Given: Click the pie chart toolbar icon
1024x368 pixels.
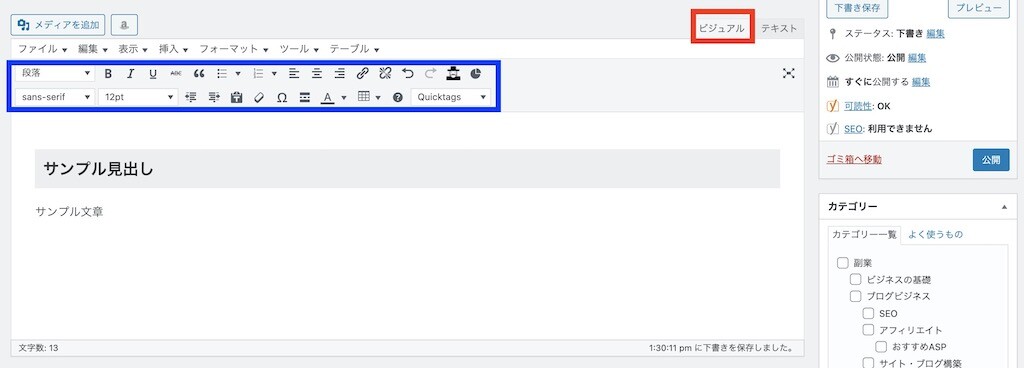Looking at the screenshot, I should tap(475, 74).
